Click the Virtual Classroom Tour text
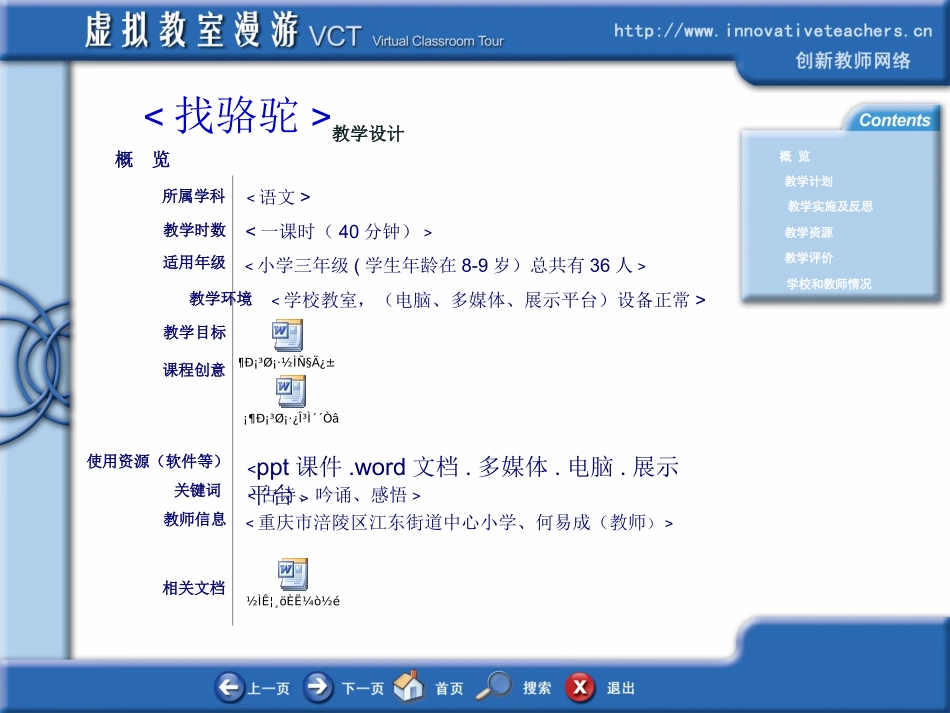Image resolution: width=950 pixels, height=713 pixels. 437,41
